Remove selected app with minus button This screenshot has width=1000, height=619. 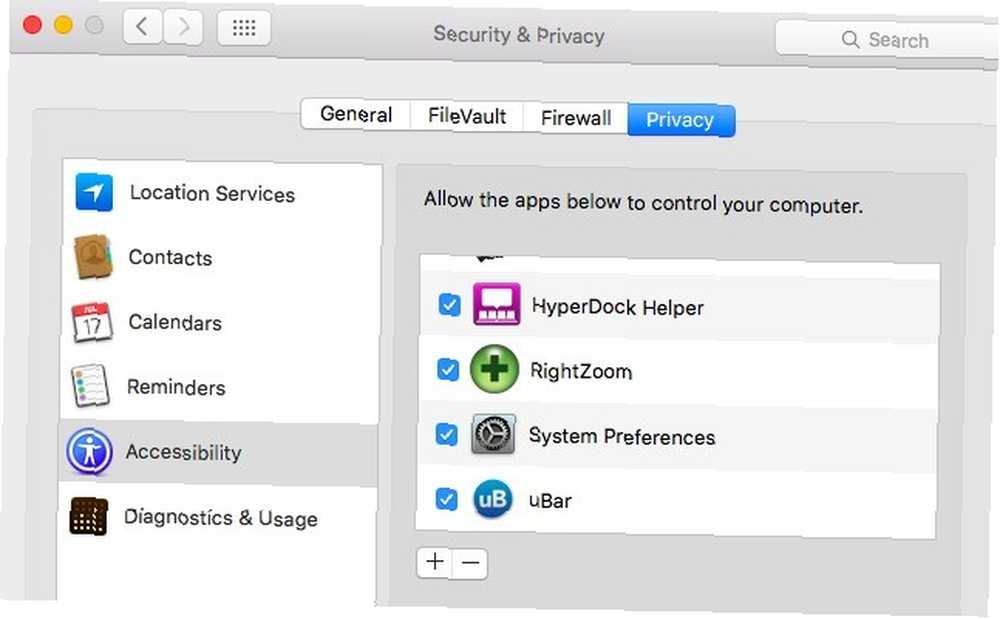coord(470,563)
